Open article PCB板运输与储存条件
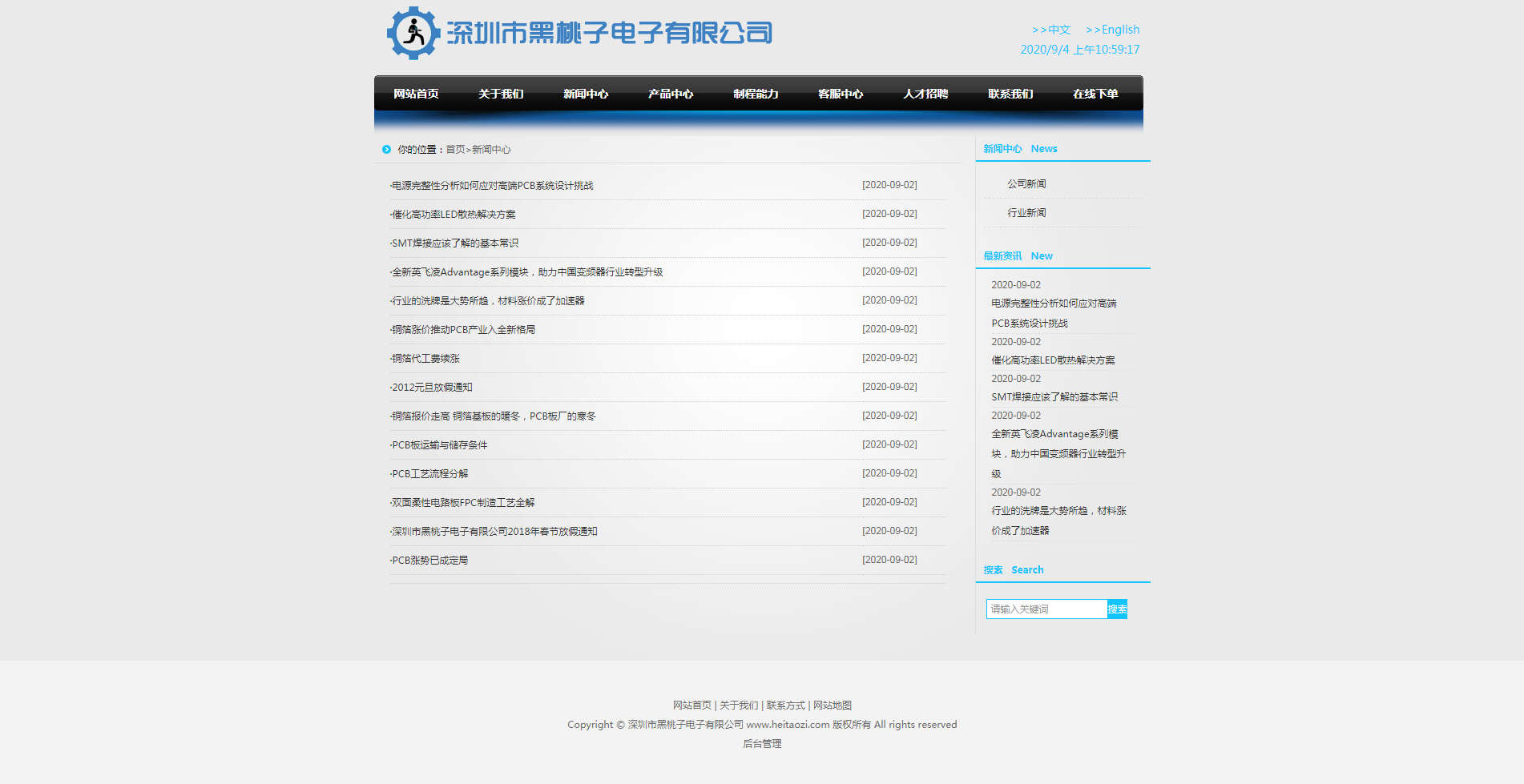This screenshot has height=784, width=1524. (x=439, y=445)
